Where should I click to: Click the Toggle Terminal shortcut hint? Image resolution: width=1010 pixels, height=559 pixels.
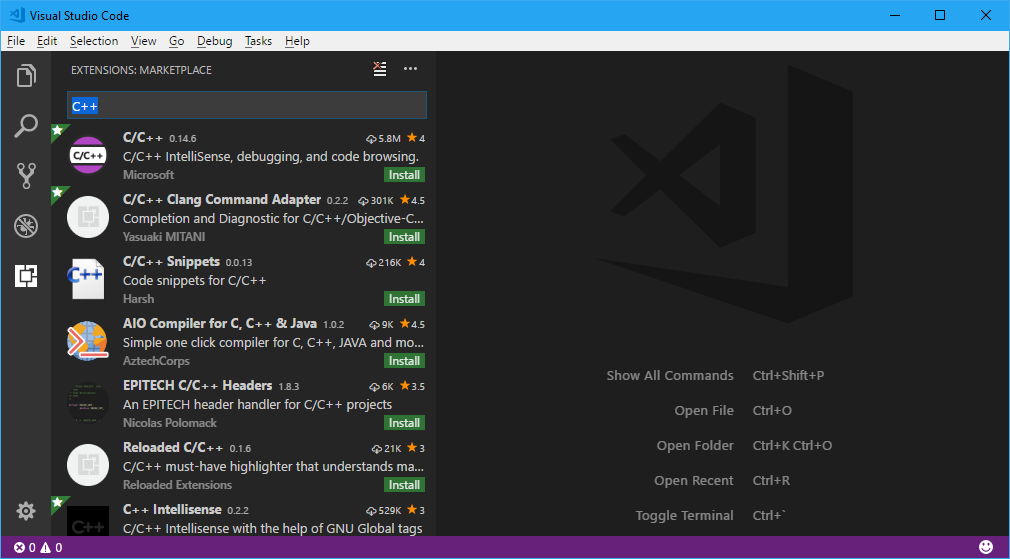click(769, 515)
